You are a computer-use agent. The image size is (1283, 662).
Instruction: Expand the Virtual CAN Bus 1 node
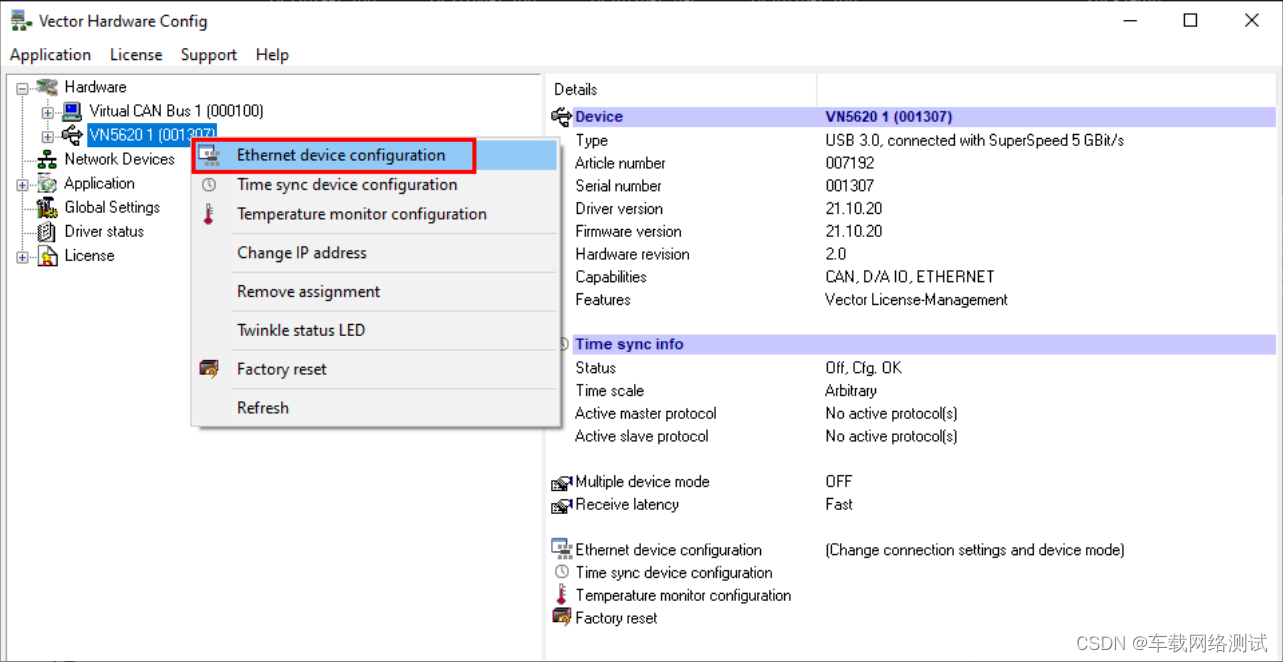tap(48, 113)
